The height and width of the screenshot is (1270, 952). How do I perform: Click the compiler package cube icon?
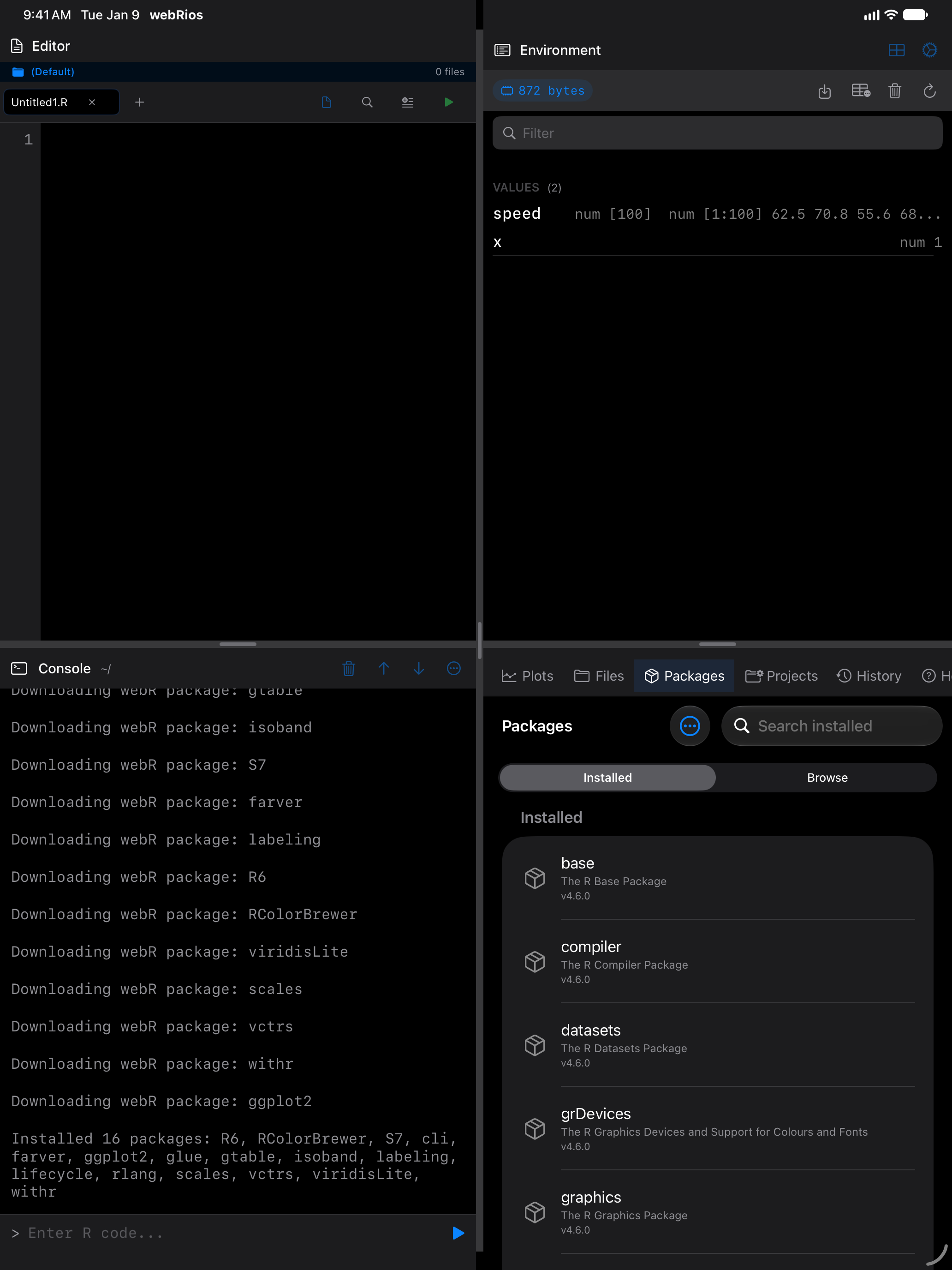pos(535,962)
